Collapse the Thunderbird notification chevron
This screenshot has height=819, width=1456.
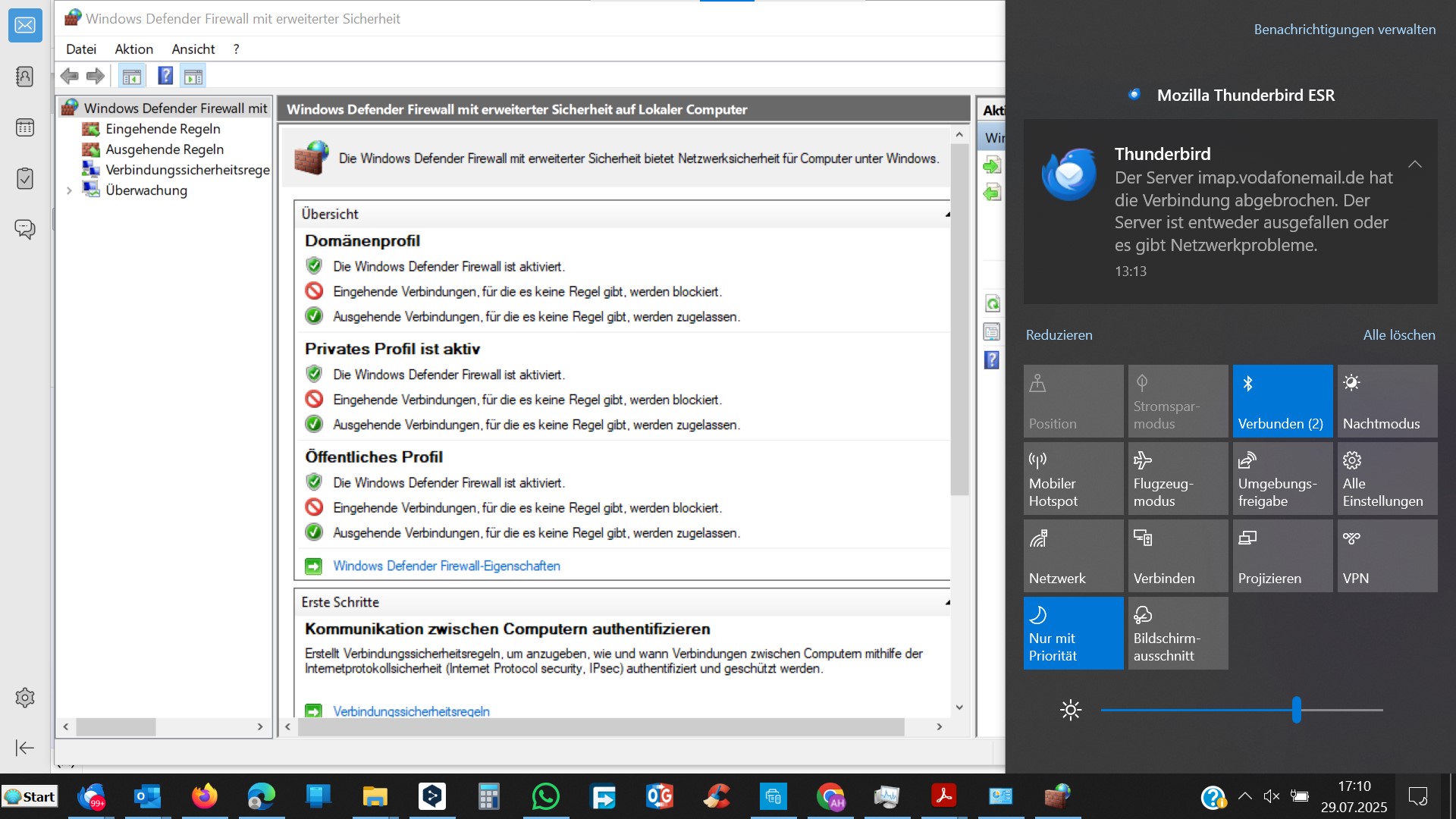click(1414, 164)
